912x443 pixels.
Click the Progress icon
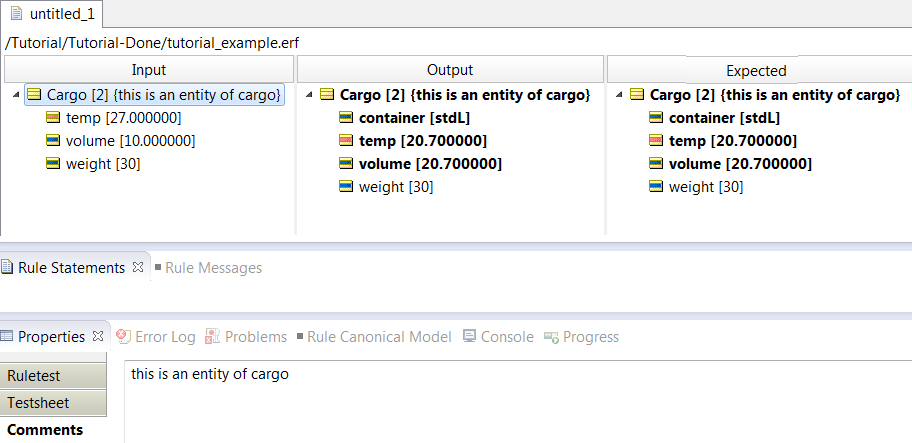pyautogui.click(x=551, y=337)
